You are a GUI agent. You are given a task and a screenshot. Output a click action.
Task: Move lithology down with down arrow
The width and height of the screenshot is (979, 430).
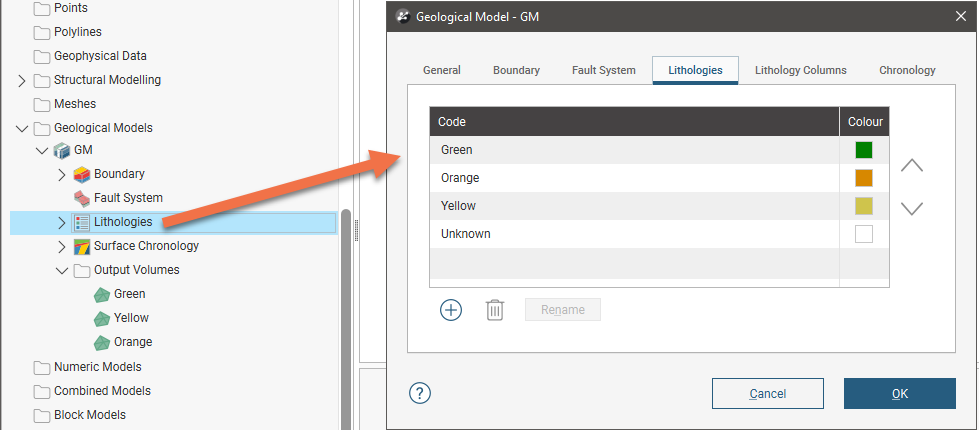click(x=911, y=208)
